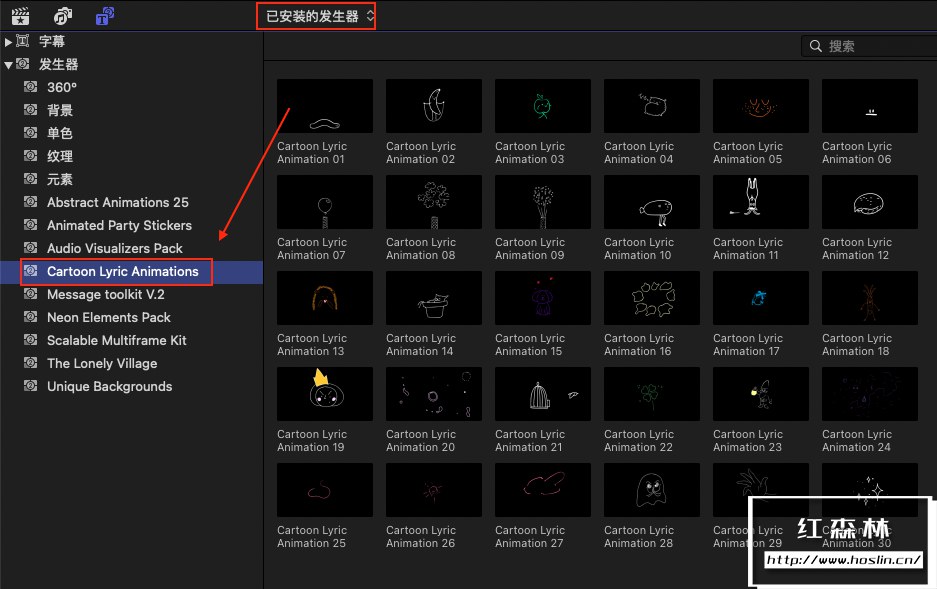Click the generator icon beside 单色
Image resolution: width=937 pixels, height=589 pixels.
point(30,133)
